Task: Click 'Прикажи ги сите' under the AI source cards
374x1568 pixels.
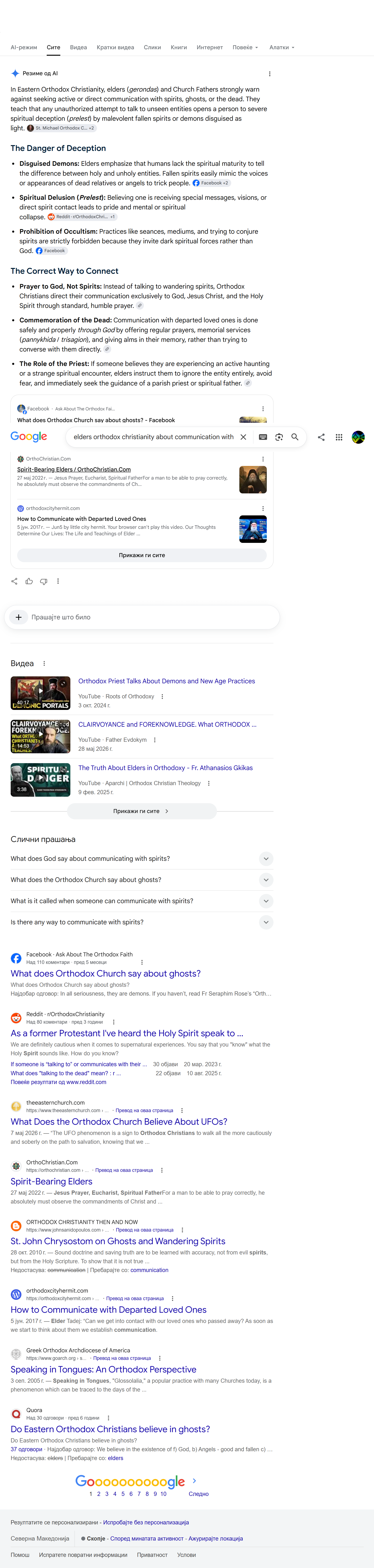Action: point(142,555)
